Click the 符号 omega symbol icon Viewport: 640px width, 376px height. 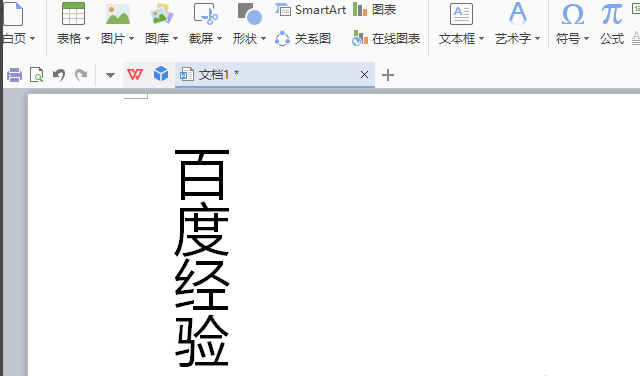point(573,15)
